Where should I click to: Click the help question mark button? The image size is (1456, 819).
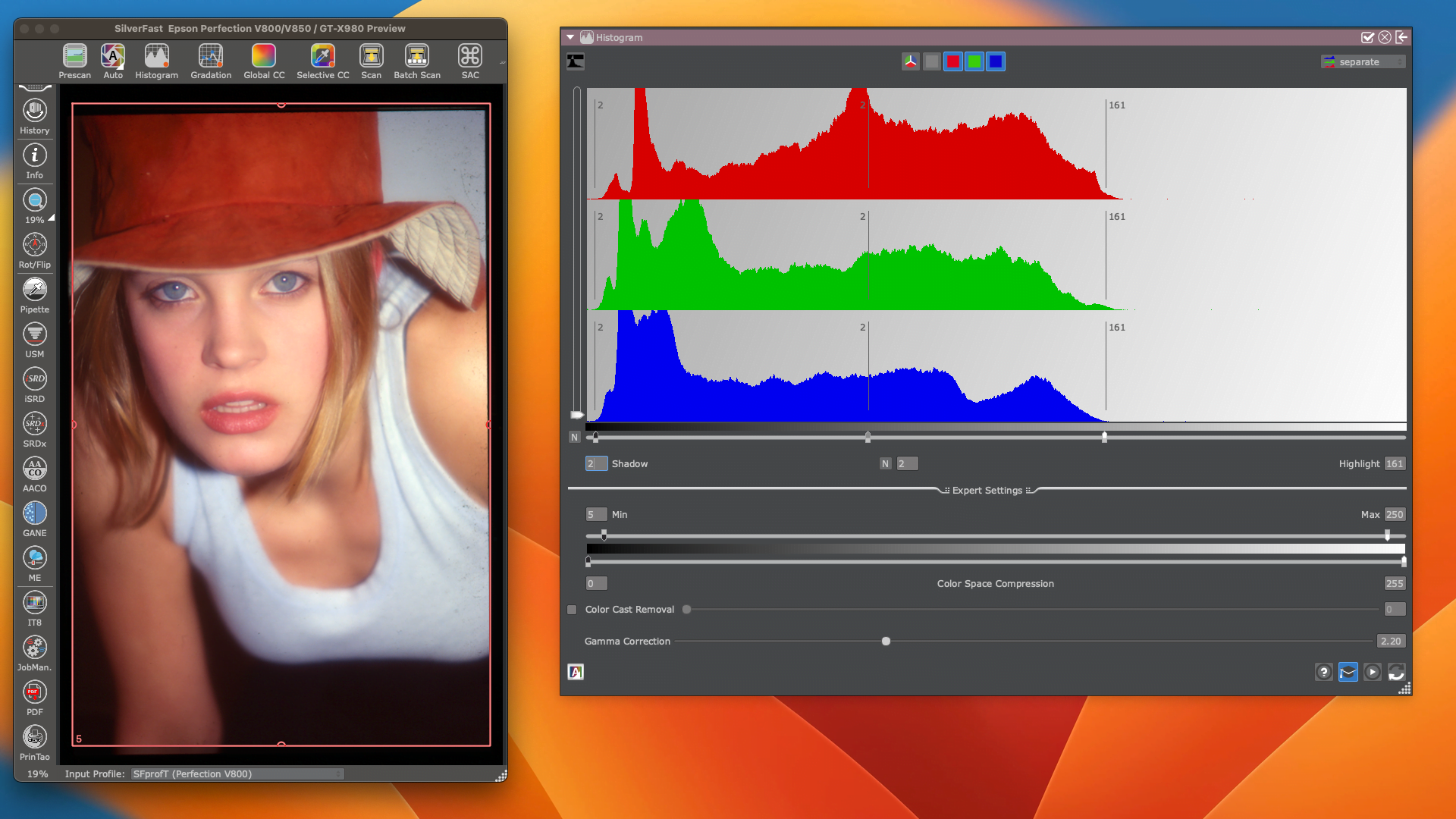[x=1323, y=672]
